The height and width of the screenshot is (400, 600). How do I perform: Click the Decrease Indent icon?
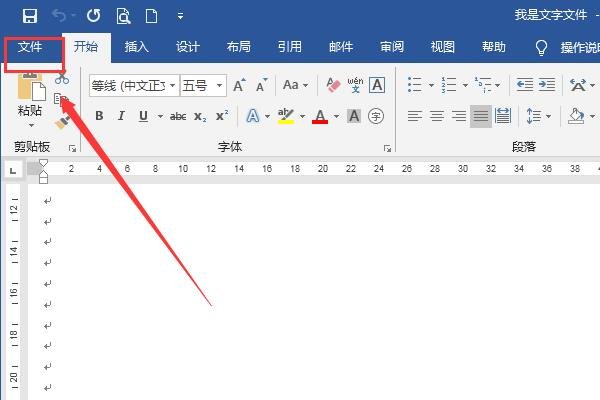[x=525, y=85]
